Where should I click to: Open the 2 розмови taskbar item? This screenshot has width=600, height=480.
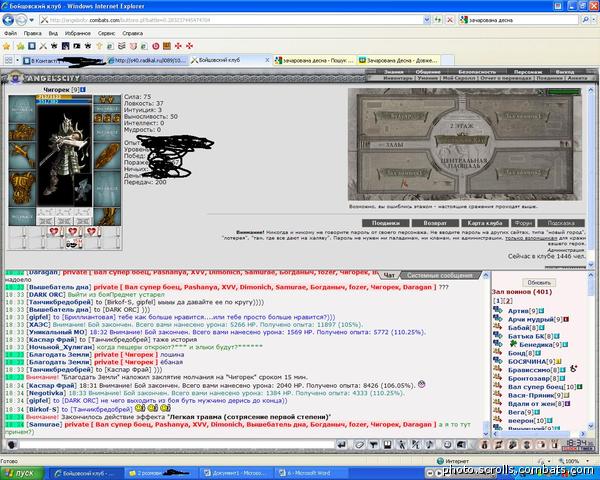(161, 473)
